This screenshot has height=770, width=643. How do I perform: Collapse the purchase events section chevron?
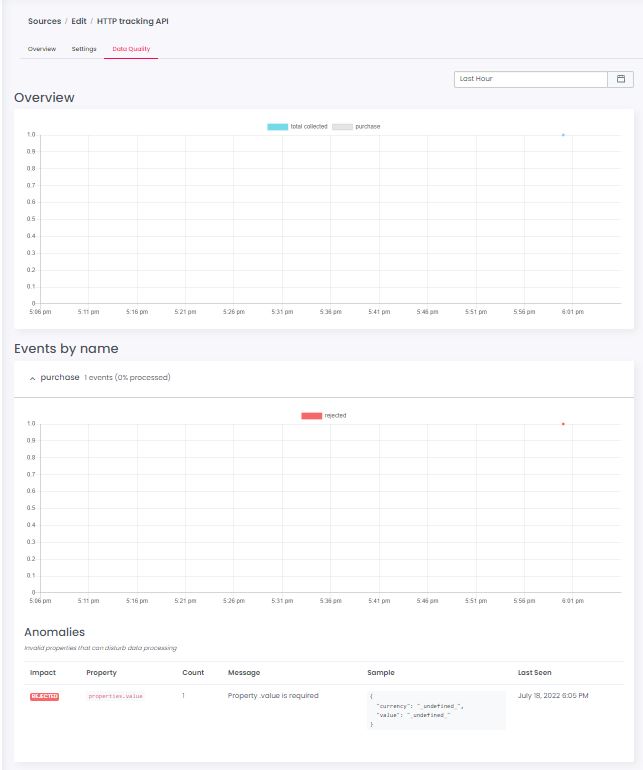(32, 378)
